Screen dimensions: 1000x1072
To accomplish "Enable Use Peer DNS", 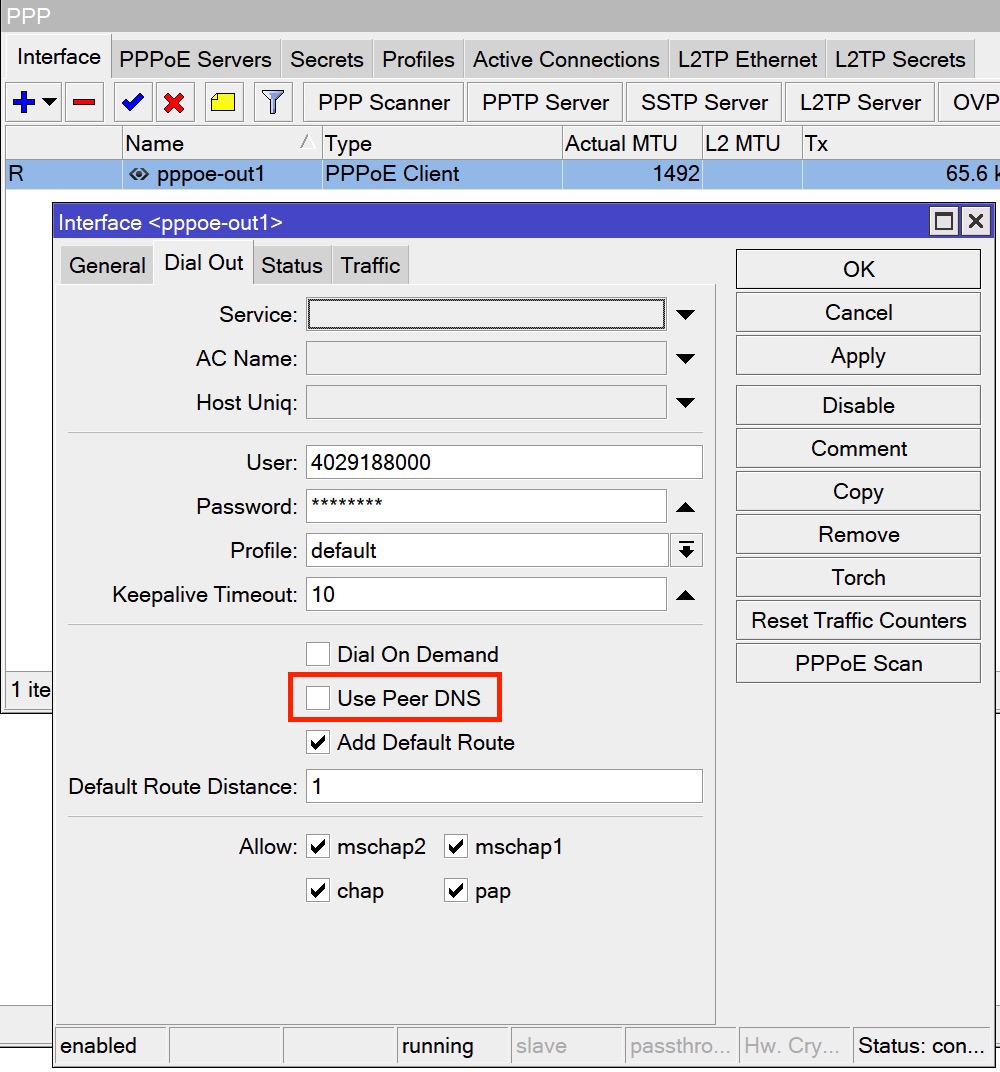I will [x=317, y=698].
